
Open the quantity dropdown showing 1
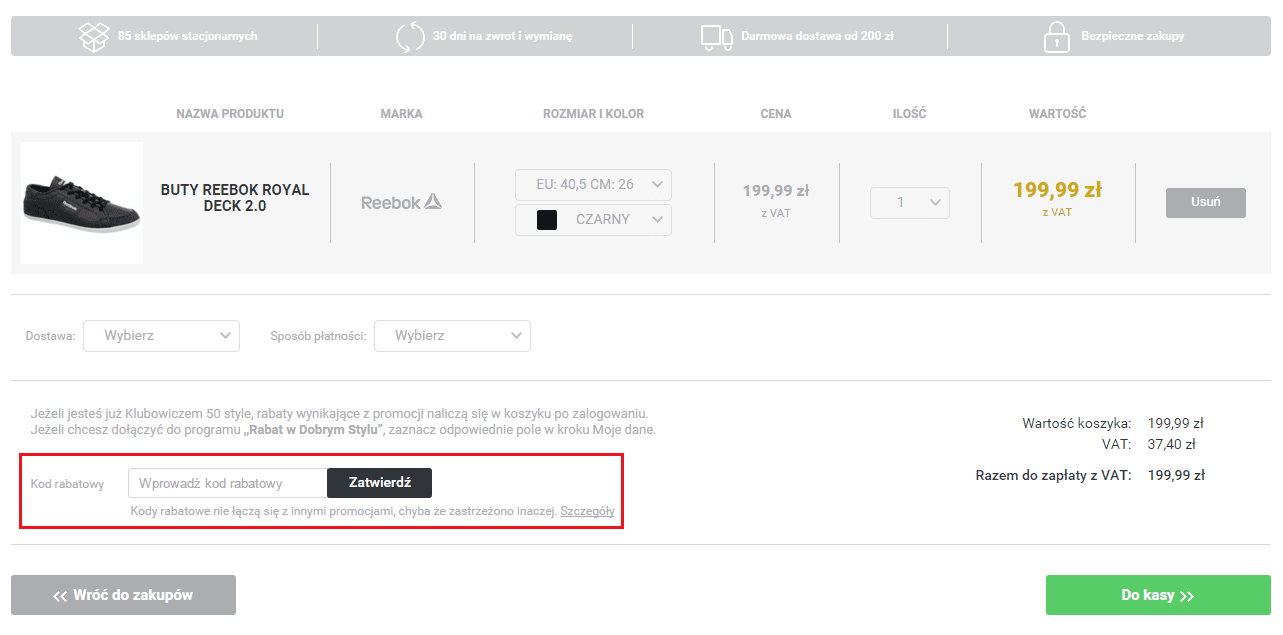[909, 203]
